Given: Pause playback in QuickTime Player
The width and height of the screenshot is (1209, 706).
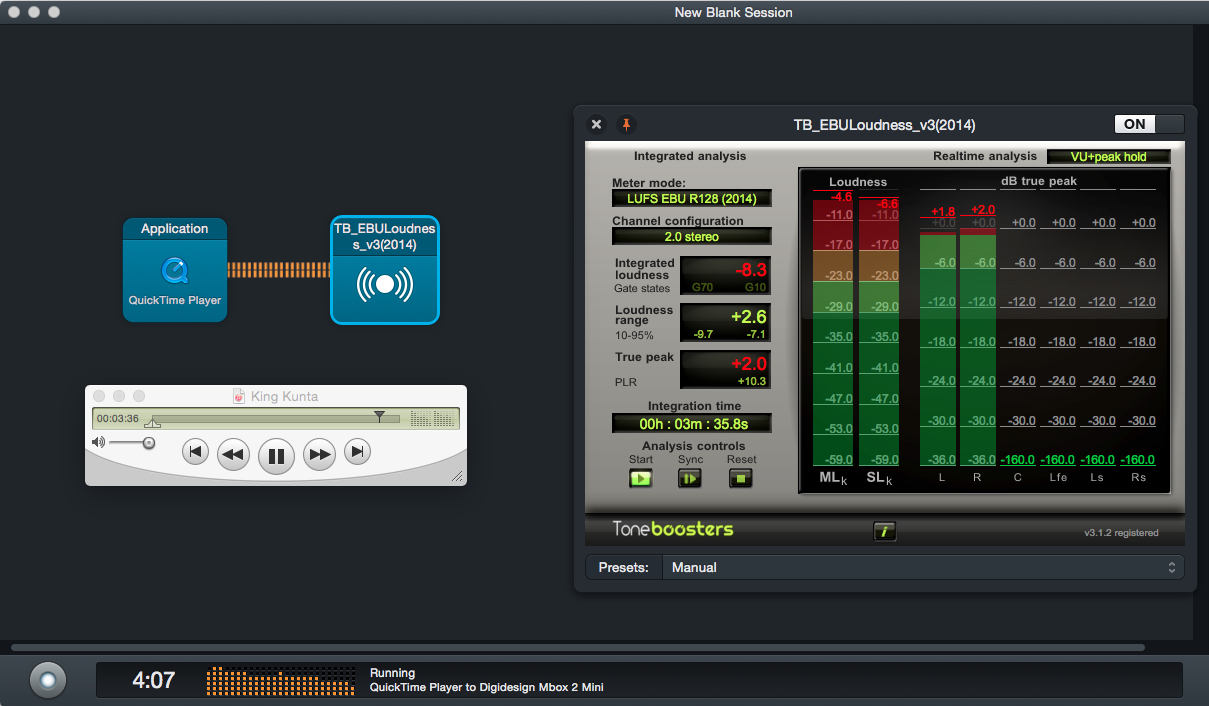Looking at the screenshot, I should coord(276,453).
